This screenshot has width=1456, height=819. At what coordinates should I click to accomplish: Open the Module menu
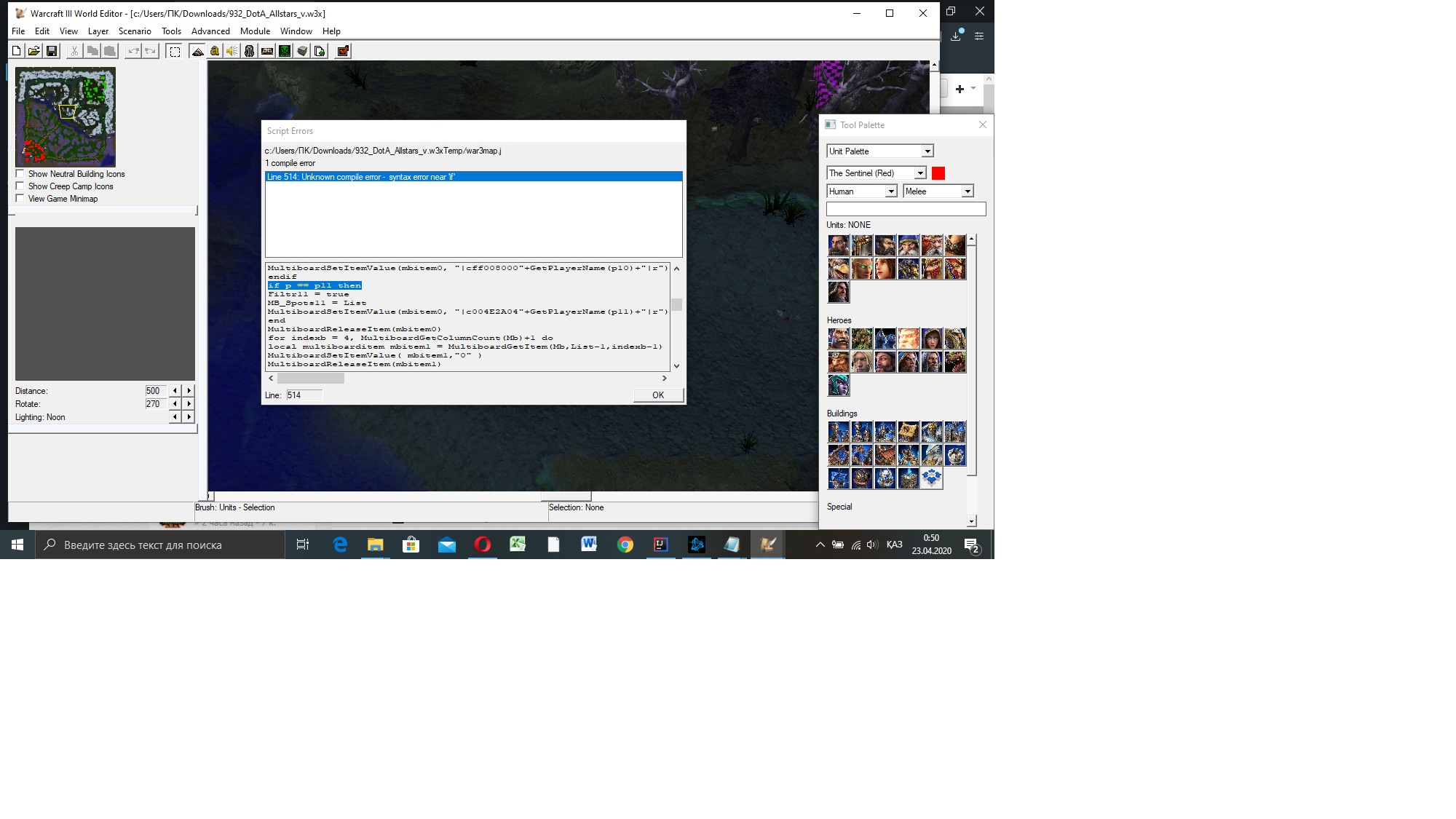click(x=255, y=31)
